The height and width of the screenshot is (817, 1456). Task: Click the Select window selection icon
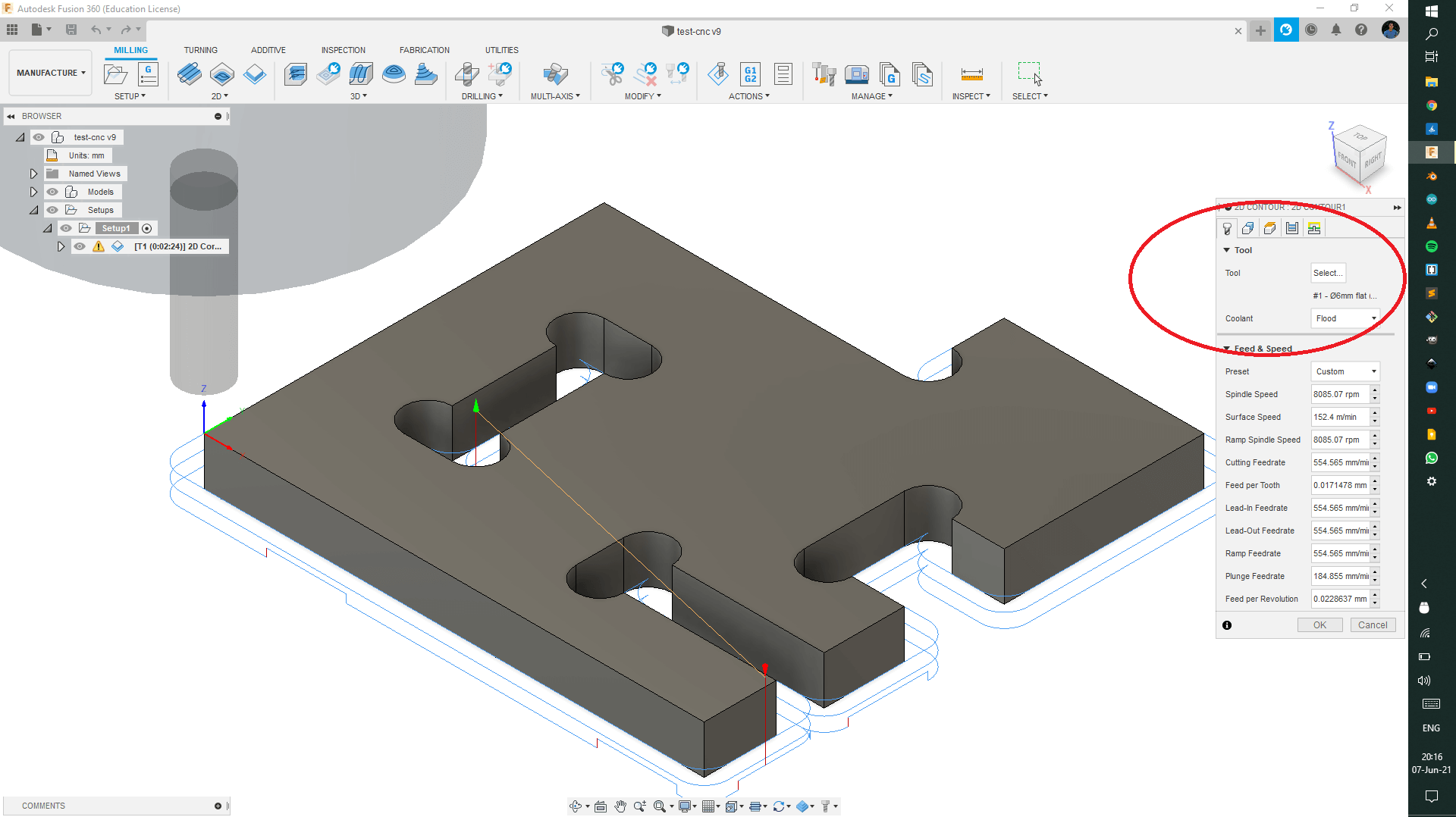pyautogui.click(x=1030, y=74)
